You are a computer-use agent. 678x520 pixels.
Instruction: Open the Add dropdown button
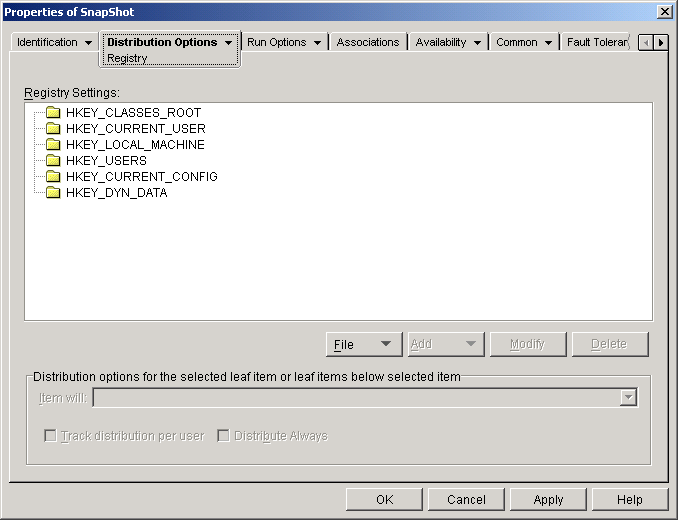(446, 344)
